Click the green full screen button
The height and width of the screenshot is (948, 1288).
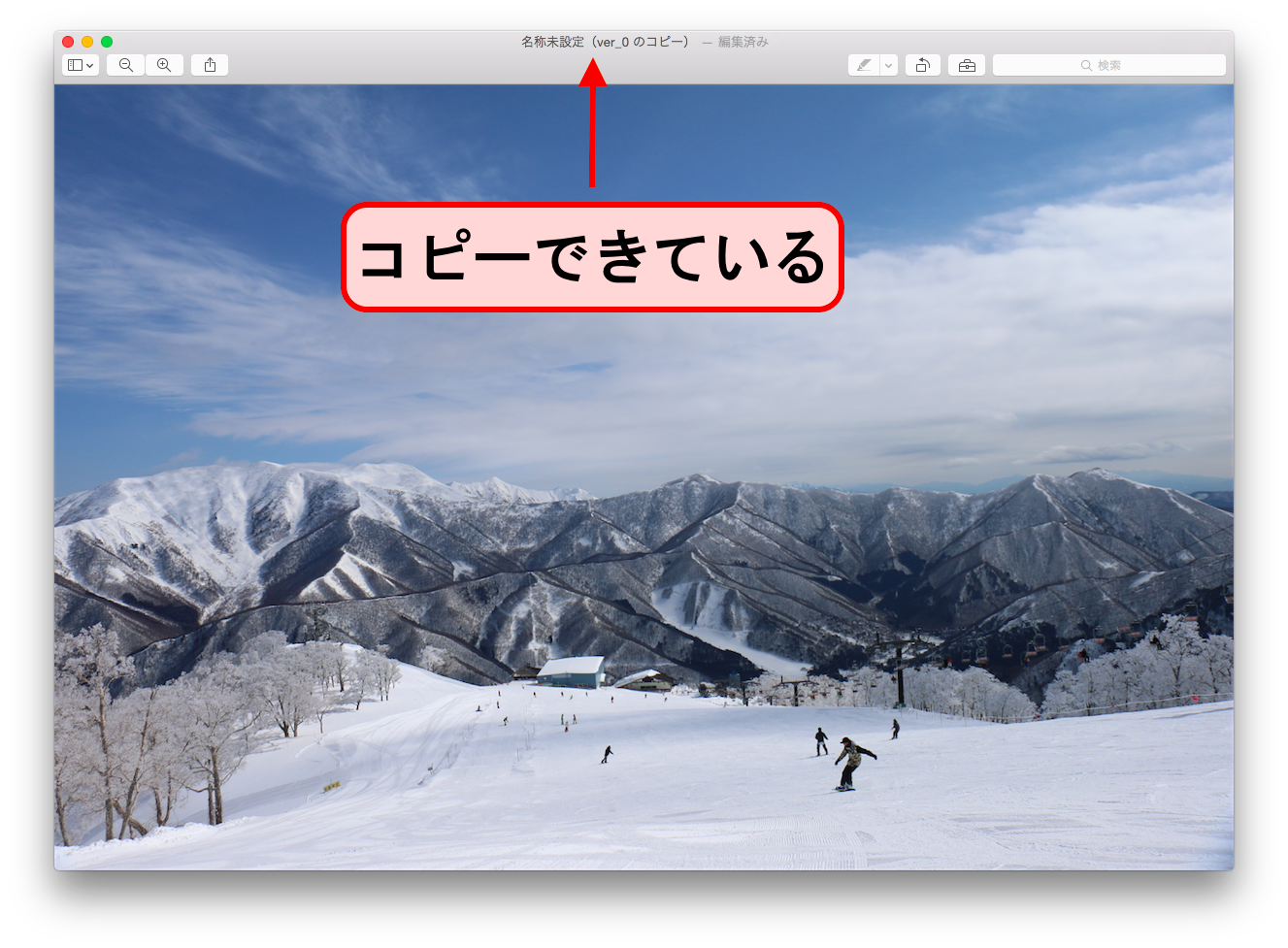(x=107, y=42)
